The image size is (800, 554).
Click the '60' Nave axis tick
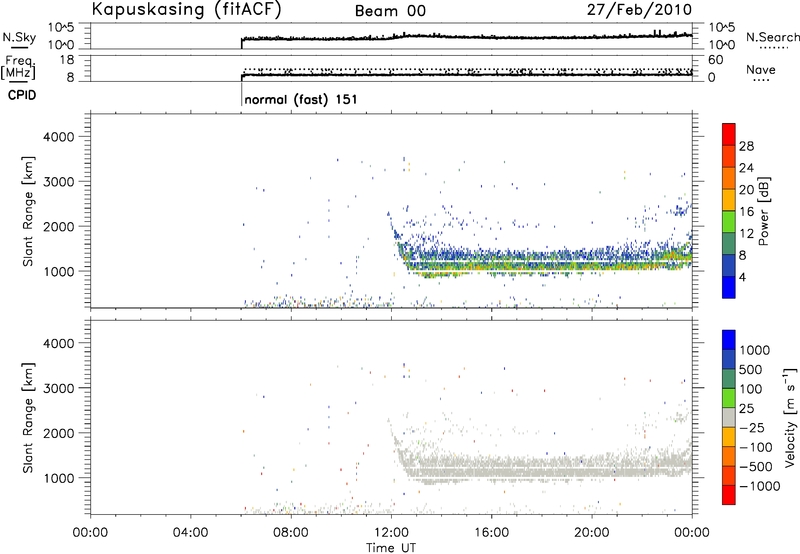pyautogui.click(x=715, y=60)
